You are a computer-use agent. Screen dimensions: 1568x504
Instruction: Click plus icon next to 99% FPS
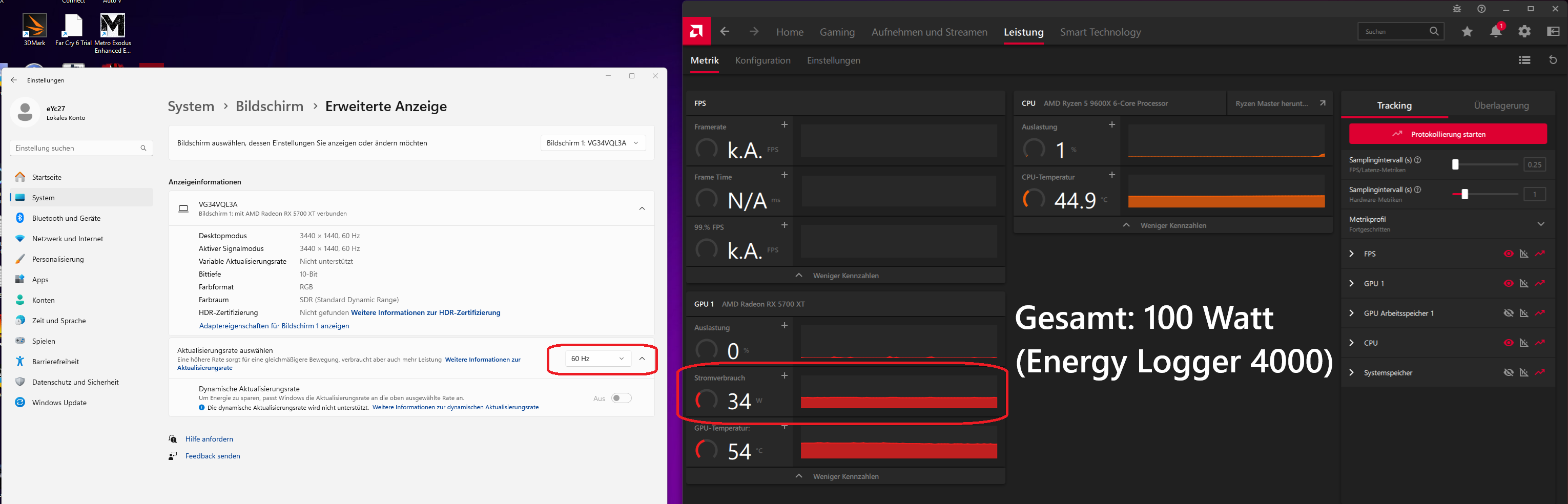pyautogui.click(x=785, y=225)
